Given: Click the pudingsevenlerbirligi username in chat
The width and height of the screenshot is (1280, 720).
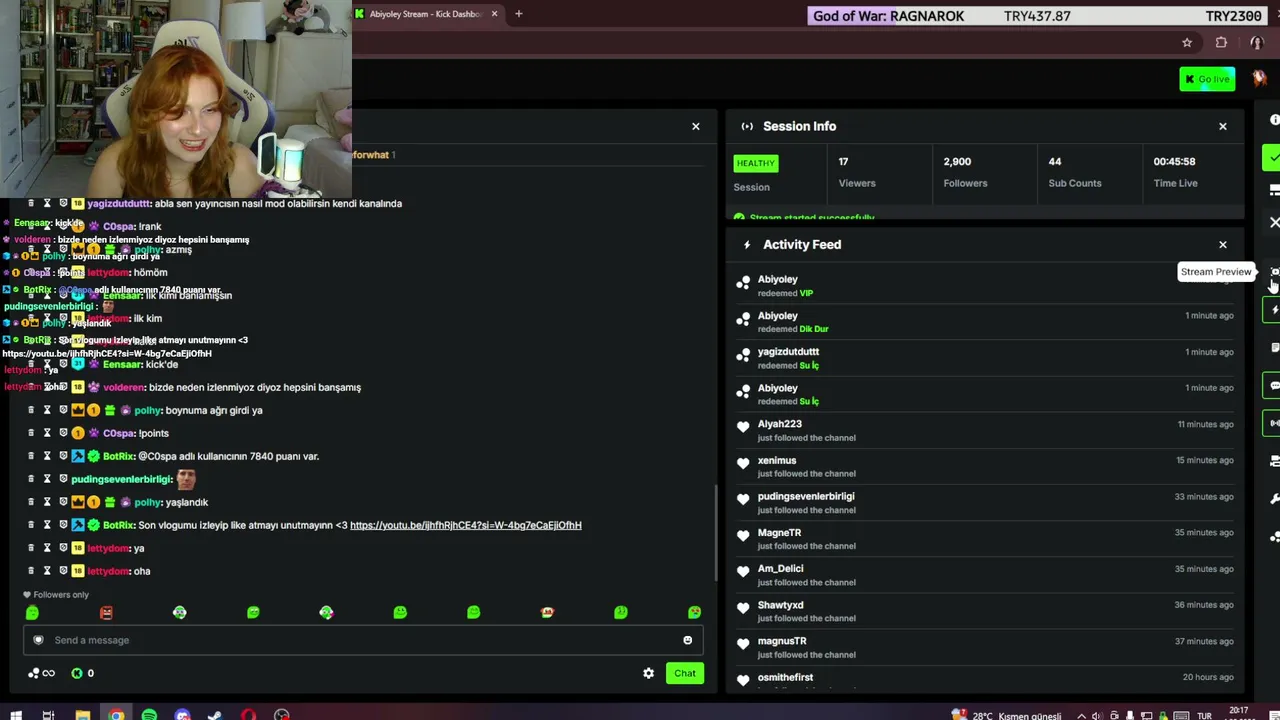Looking at the screenshot, I should 121,479.
